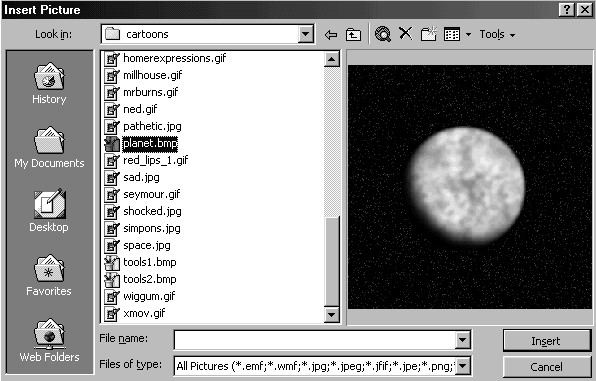Open Search the Web icon

pyautogui.click(x=382, y=34)
